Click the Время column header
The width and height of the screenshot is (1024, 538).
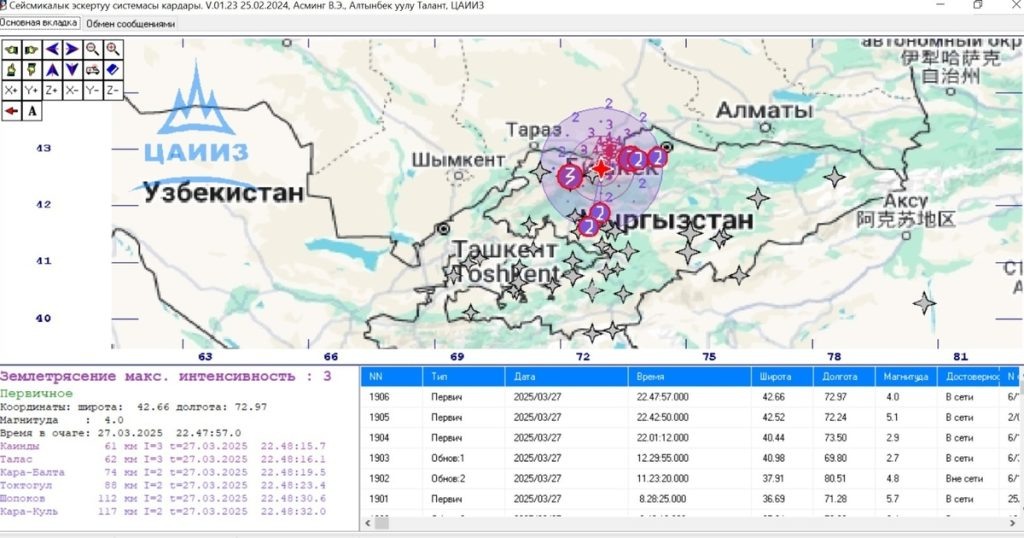[x=689, y=377]
